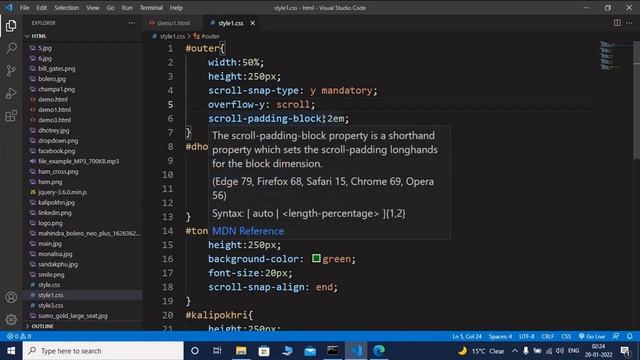Open File Explorer from taskbar
The image size is (640, 360).
241,351
